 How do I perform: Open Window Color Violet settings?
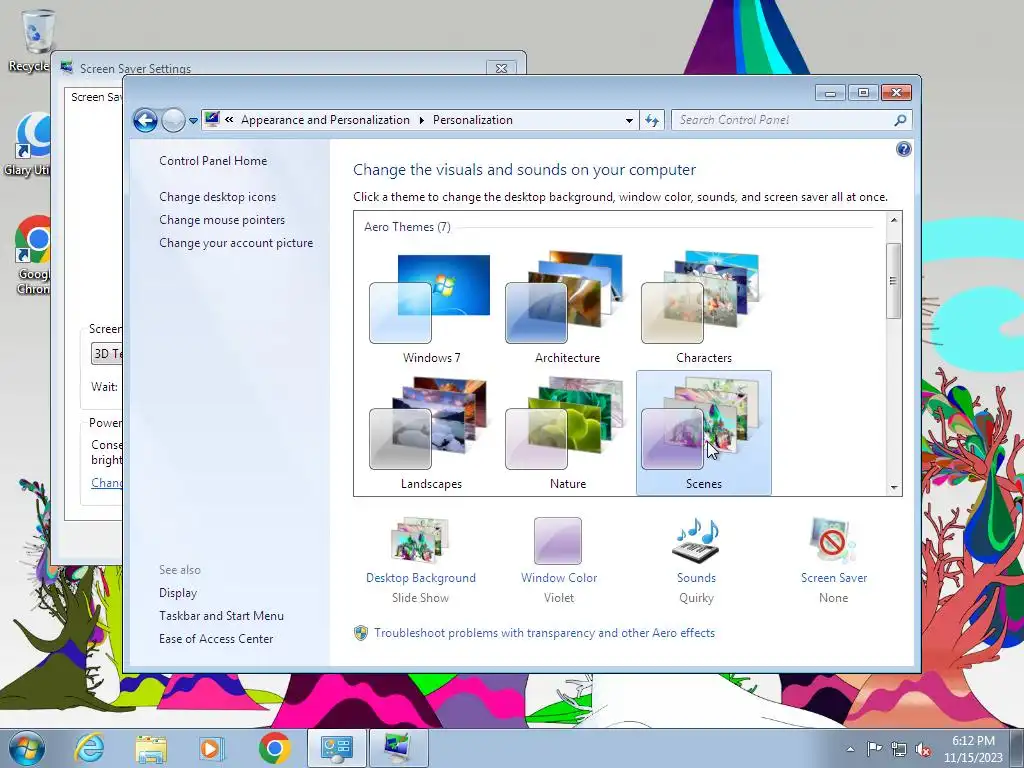click(x=558, y=560)
